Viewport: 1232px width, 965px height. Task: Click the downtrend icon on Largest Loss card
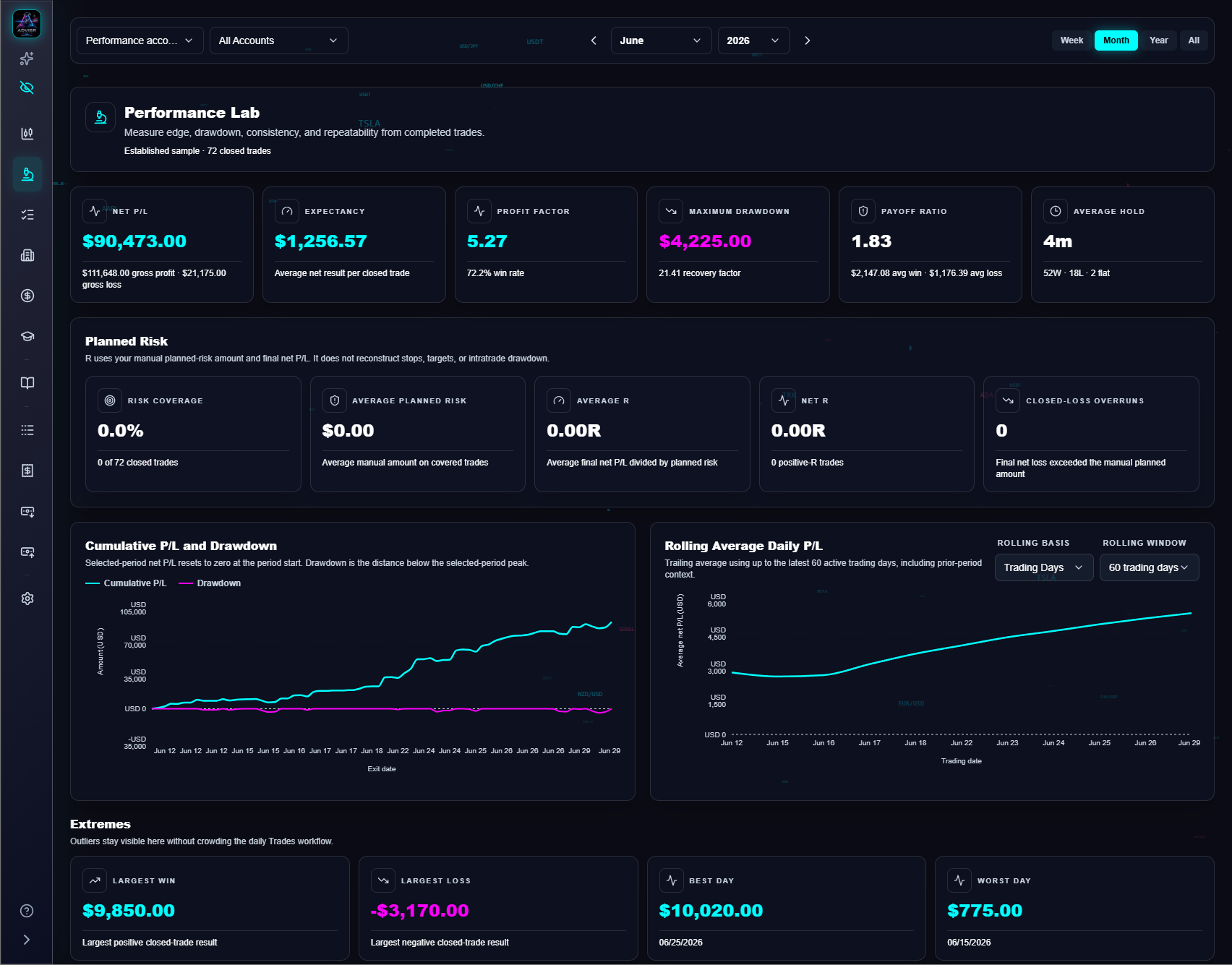[383, 880]
